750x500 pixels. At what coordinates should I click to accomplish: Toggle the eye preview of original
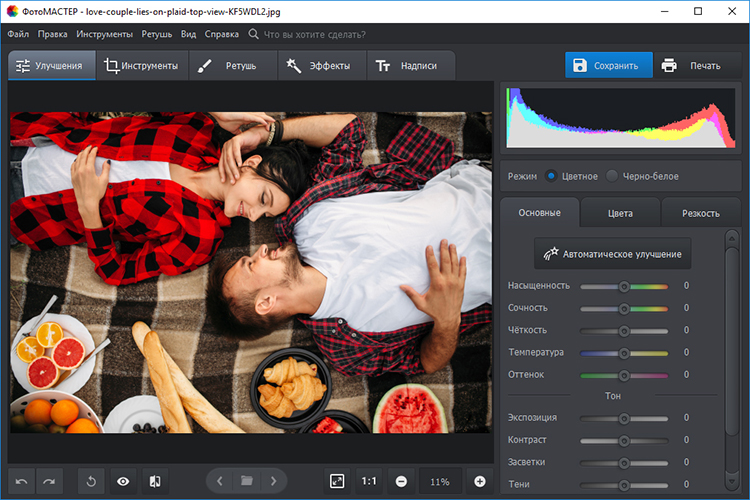click(x=123, y=481)
